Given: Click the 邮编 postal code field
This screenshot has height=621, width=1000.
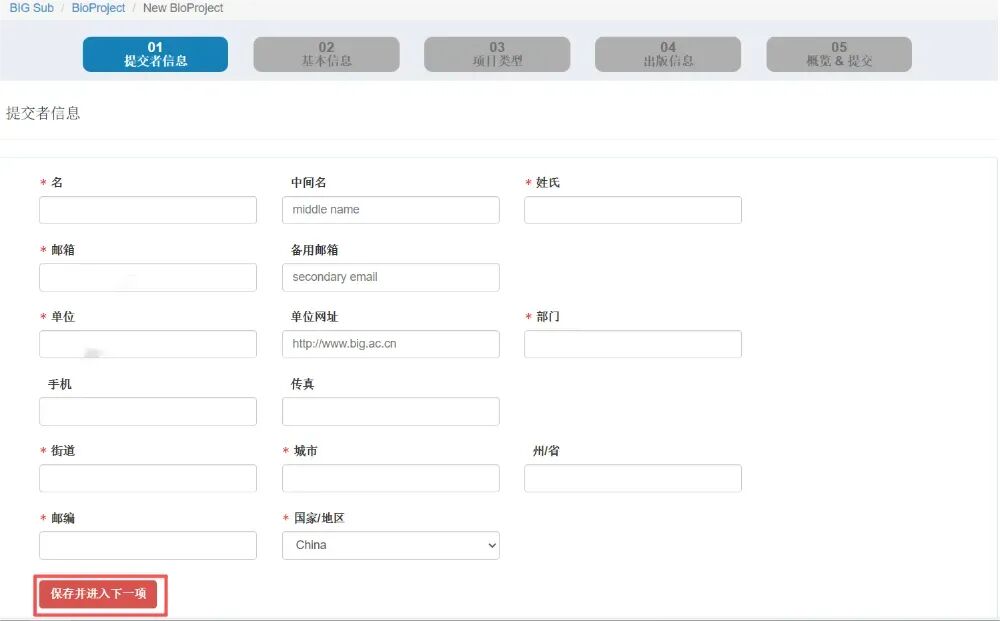Looking at the screenshot, I should (147, 545).
